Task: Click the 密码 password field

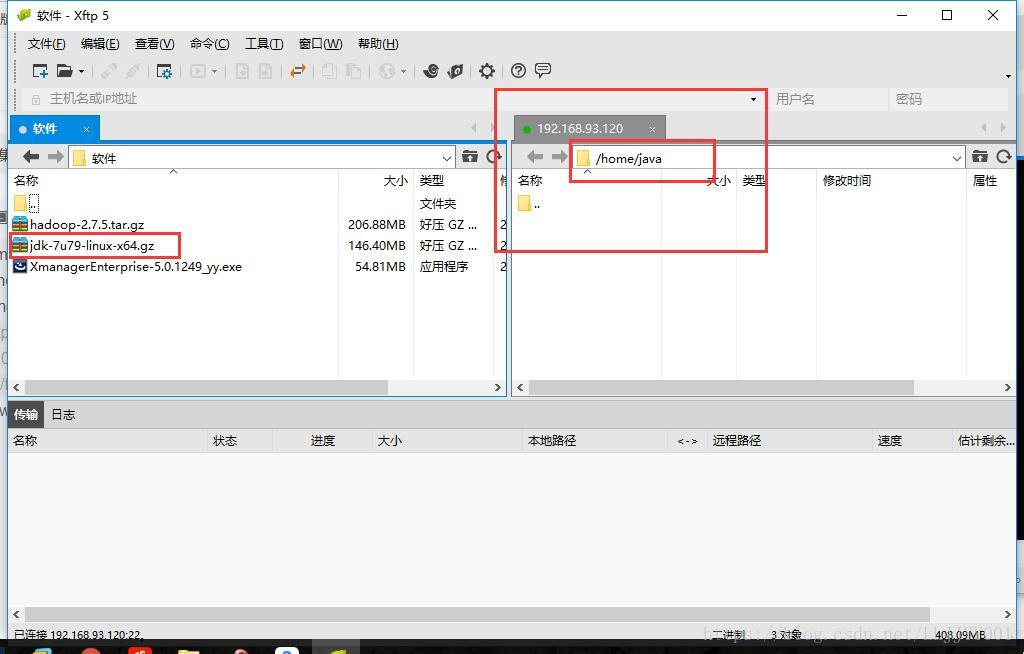Action: pos(948,99)
